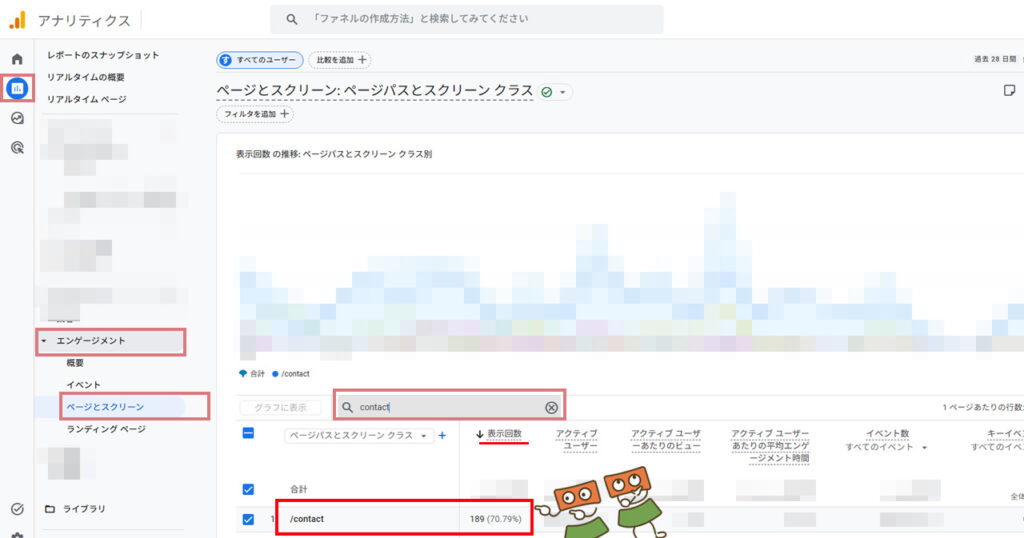Open the checkmark admin icon at bottom left

coord(17,509)
